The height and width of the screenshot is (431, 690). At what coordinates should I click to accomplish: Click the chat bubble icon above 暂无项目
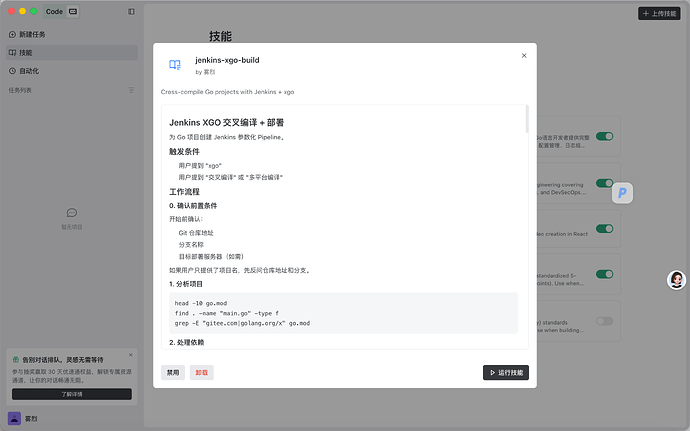[72, 213]
